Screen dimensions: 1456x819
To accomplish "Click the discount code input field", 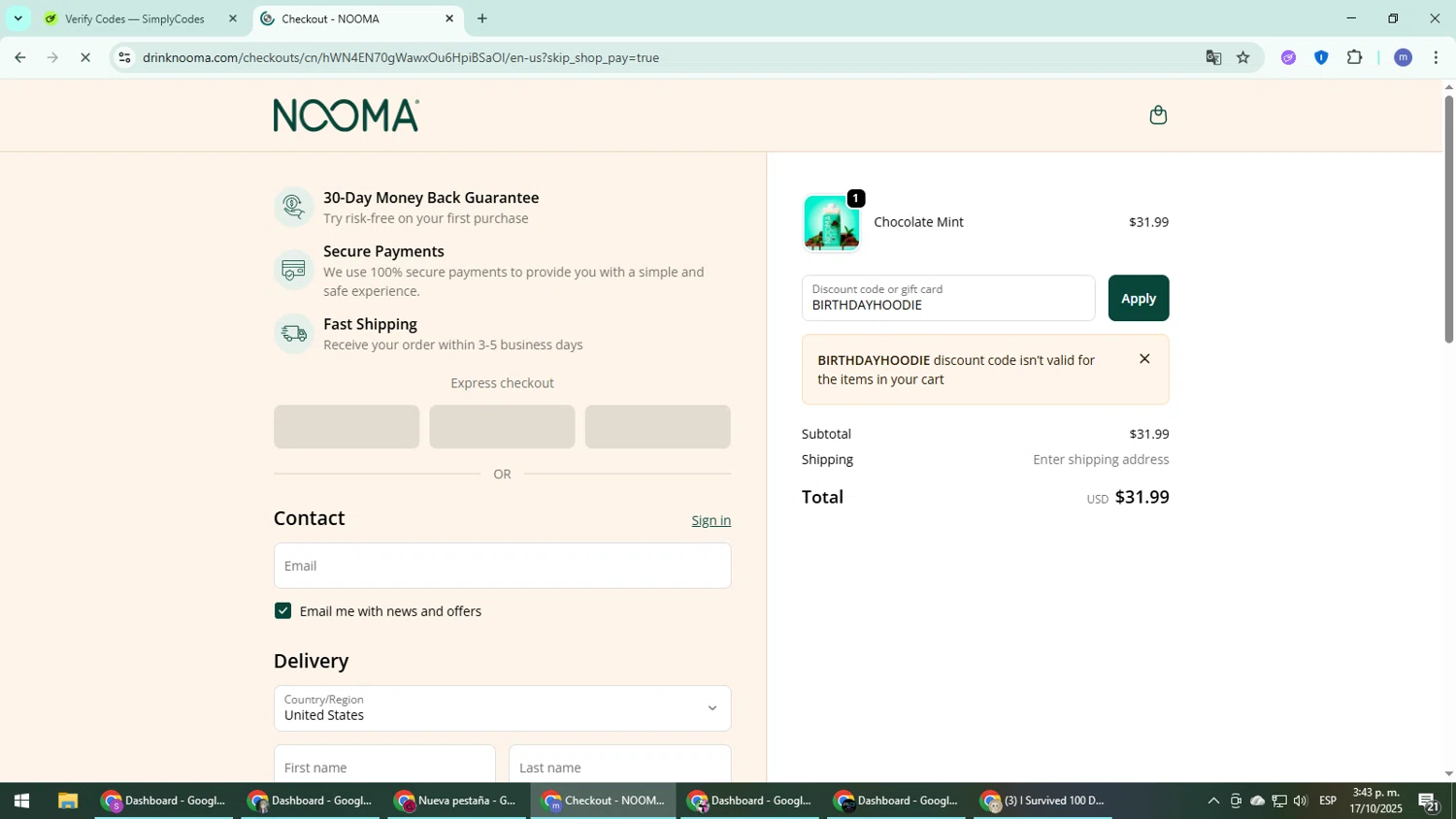I will 948,298.
